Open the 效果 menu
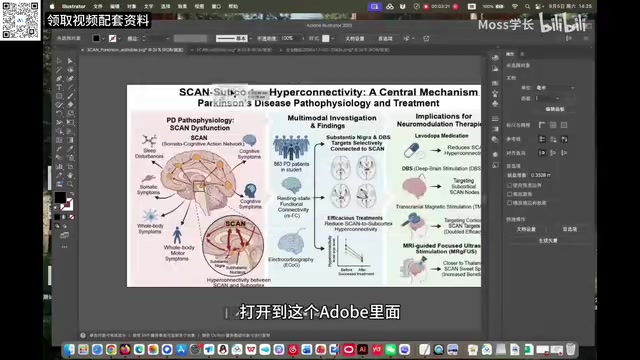 click(182, 7)
